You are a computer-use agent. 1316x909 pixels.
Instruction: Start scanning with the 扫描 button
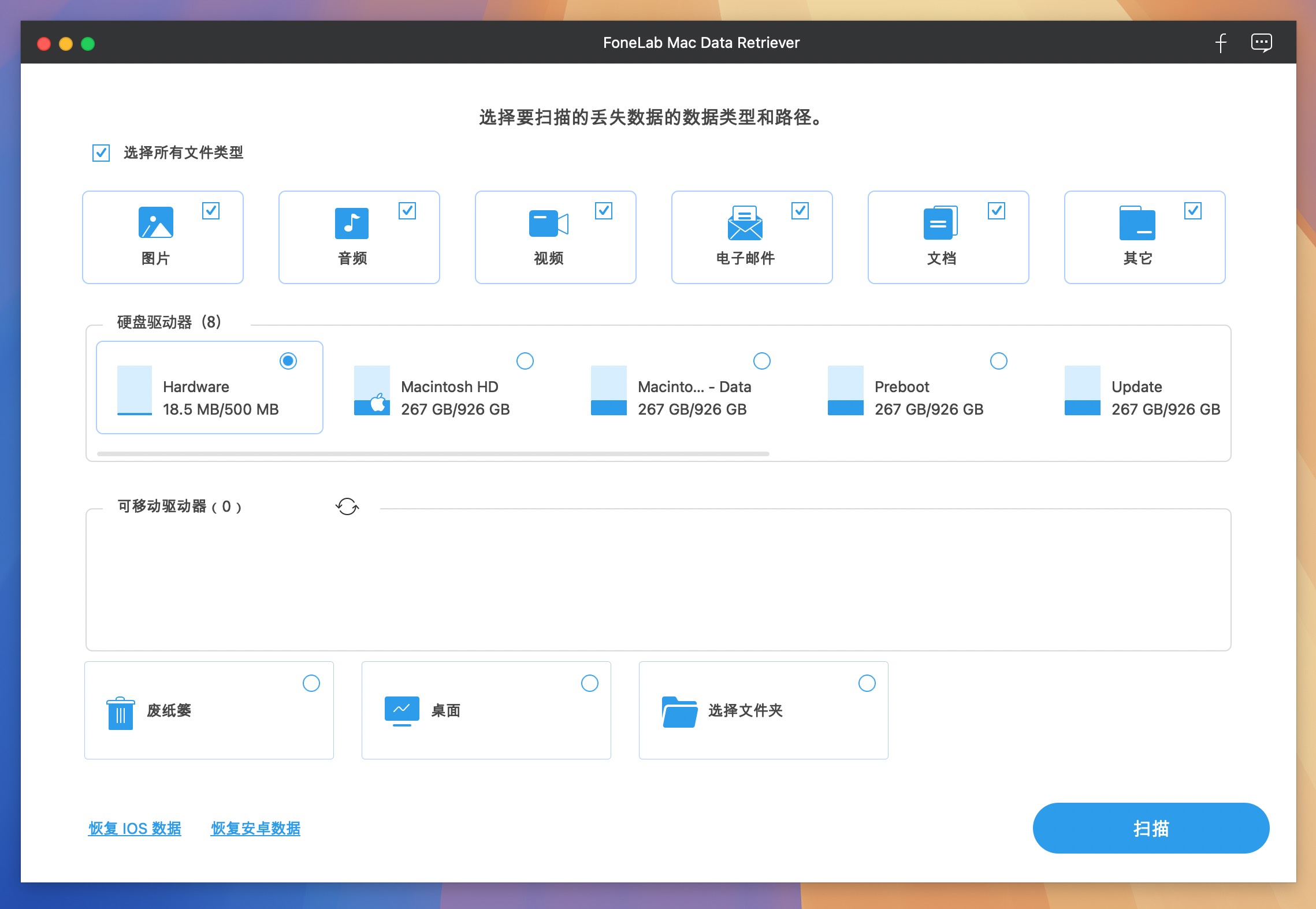click(x=1151, y=828)
